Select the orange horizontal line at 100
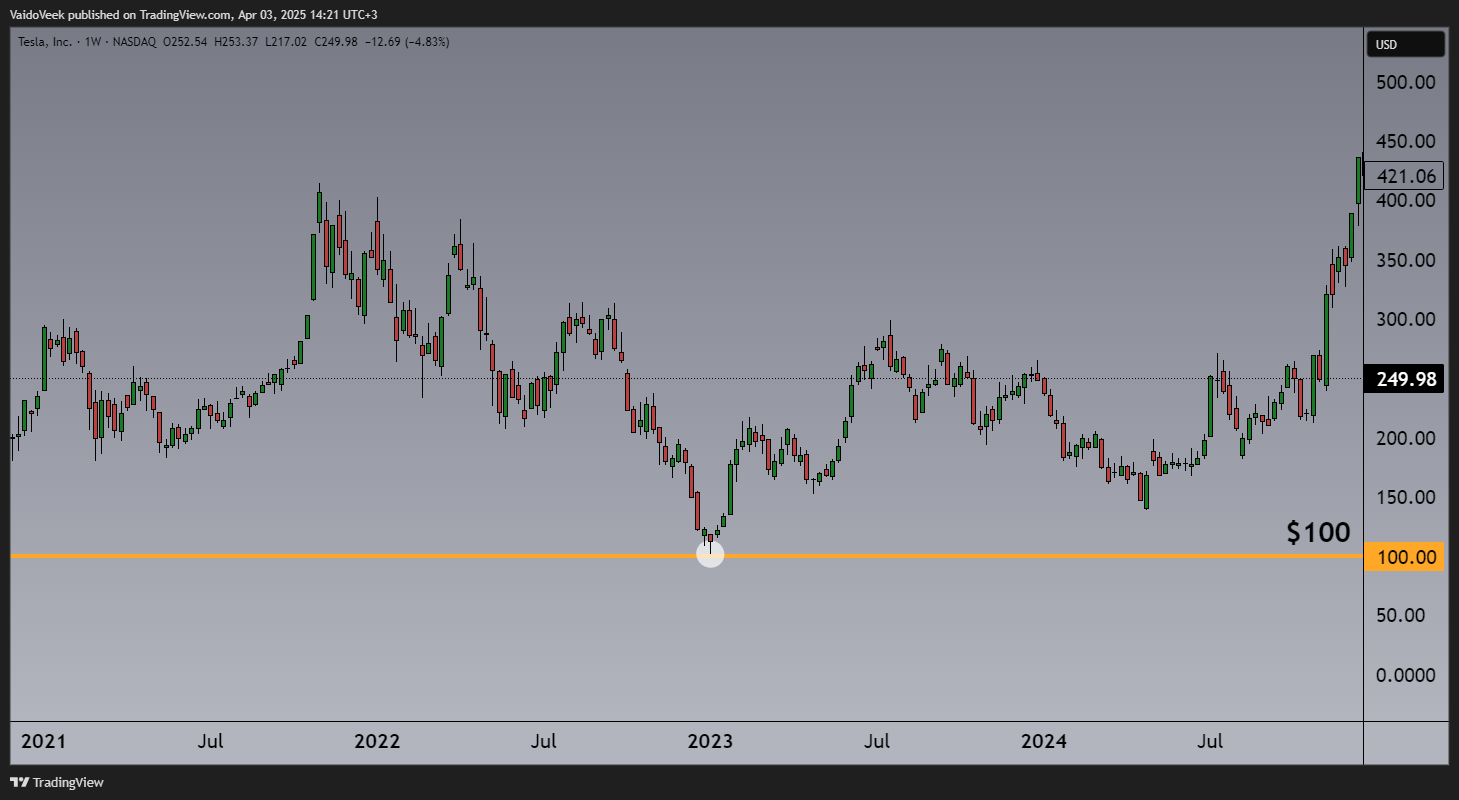Screen dimensions: 1459x800 (x=686, y=556)
